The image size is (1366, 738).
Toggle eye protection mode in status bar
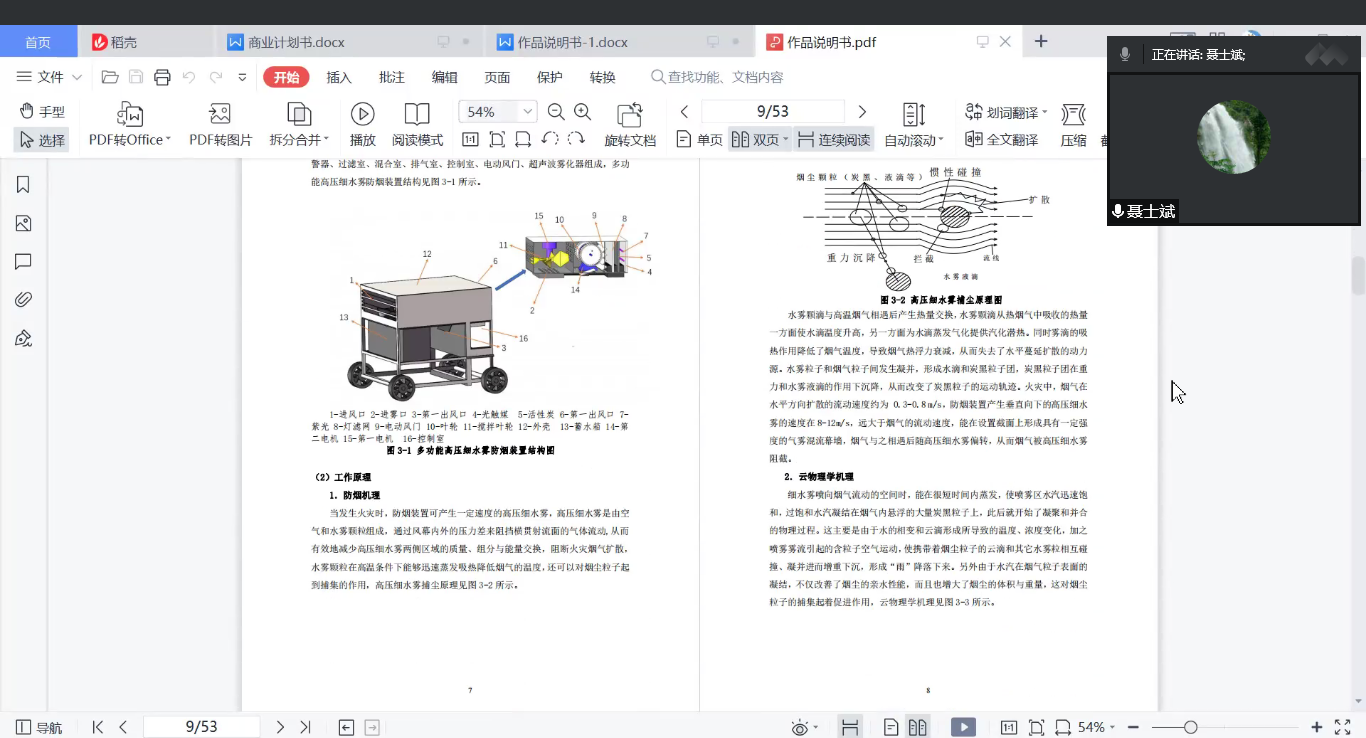click(800, 727)
